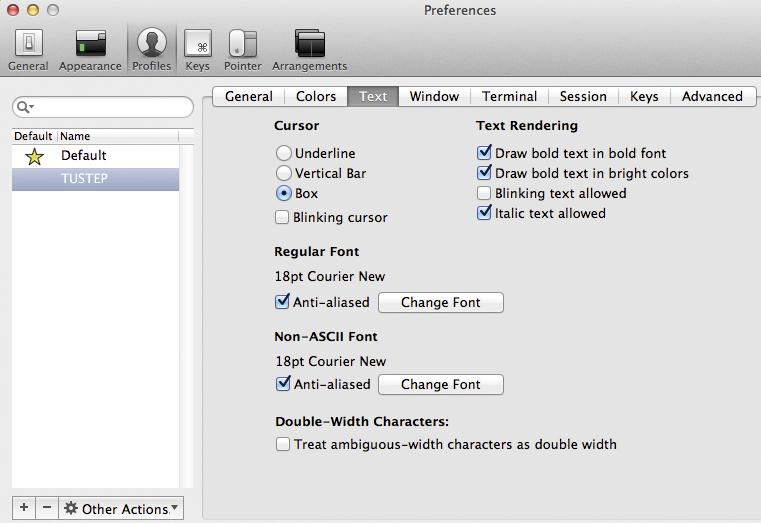761x523 pixels.
Task: Open the Keys preferences pane
Action: click(198, 49)
